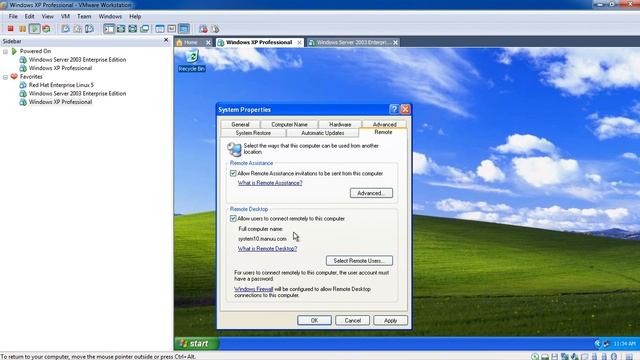
Task: Select the Automatic Updates tab
Action: pyautogui.click(x=322, y=133)
